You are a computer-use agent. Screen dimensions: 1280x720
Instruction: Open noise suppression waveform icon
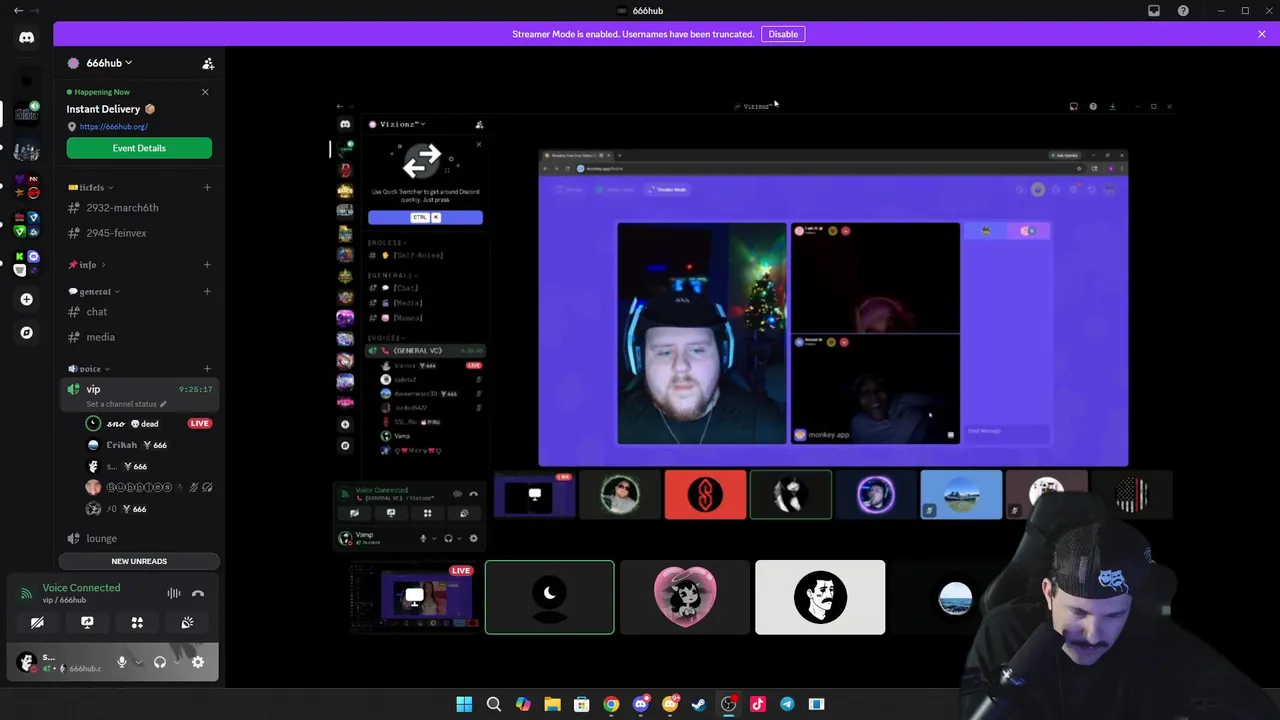point(174,594)
